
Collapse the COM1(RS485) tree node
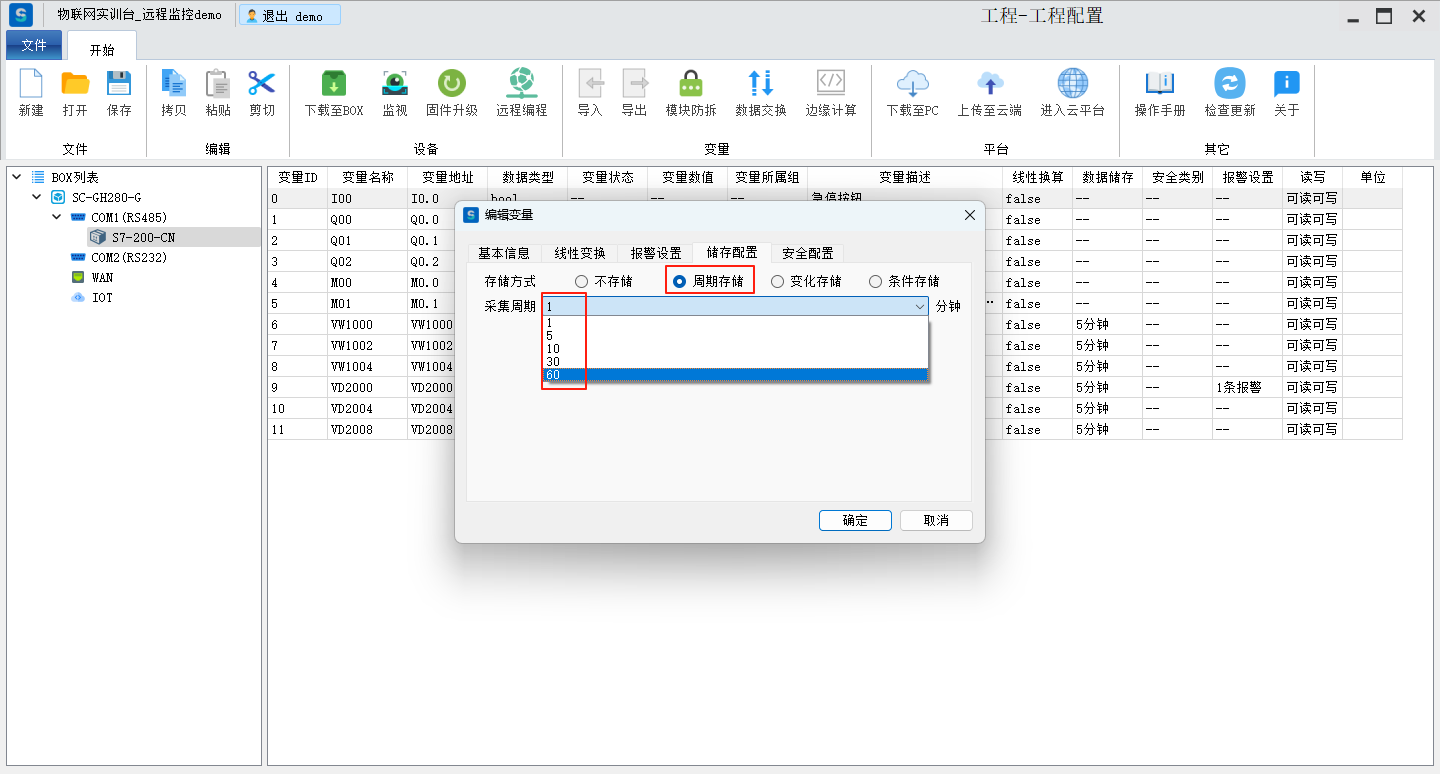click(57, 217)
